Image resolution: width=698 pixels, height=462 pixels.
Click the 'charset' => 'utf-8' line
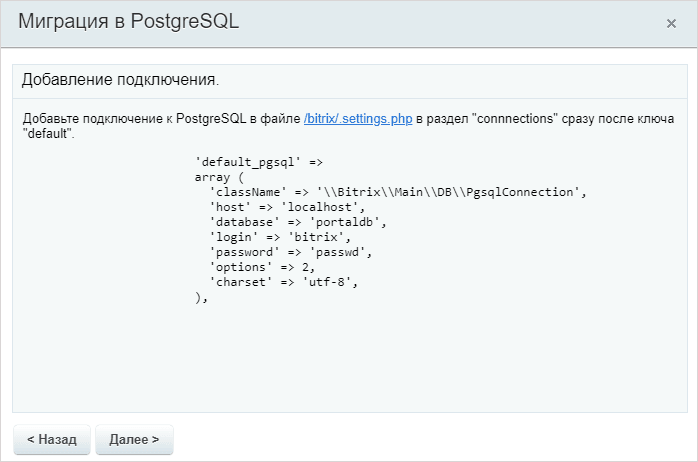coord(284,282)
